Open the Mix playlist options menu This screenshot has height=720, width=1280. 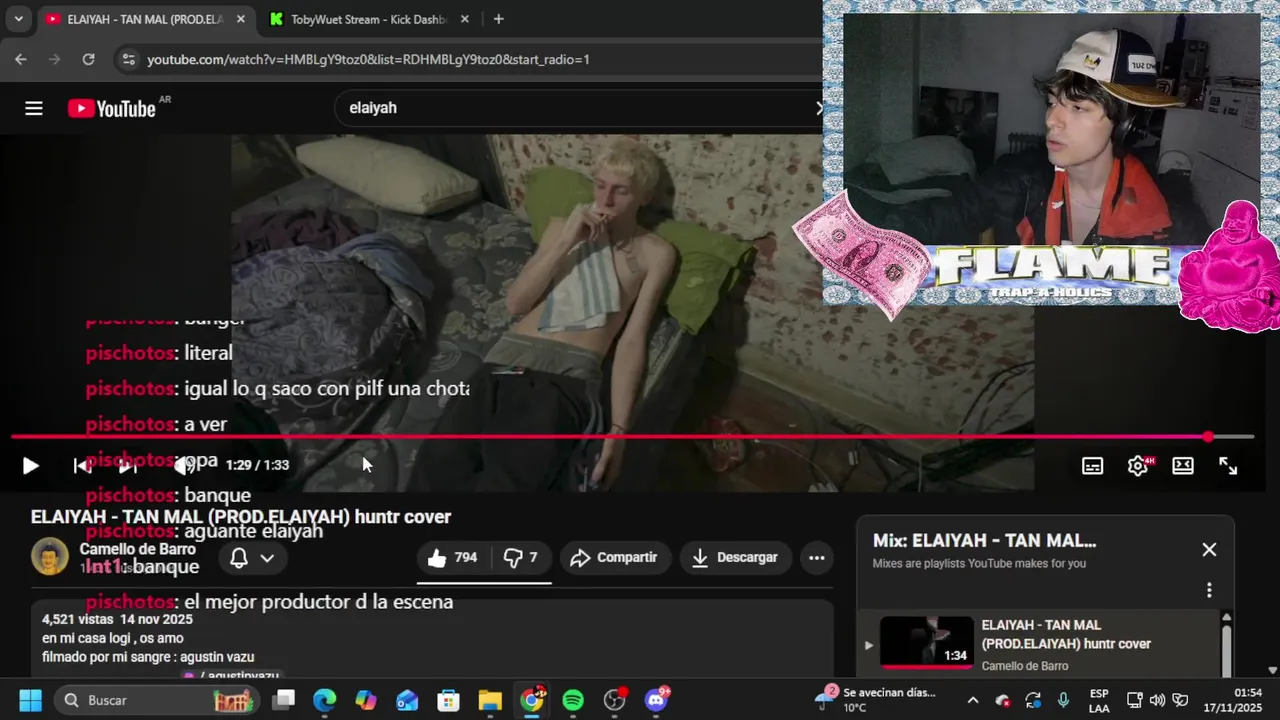(x=1209, y=590)
